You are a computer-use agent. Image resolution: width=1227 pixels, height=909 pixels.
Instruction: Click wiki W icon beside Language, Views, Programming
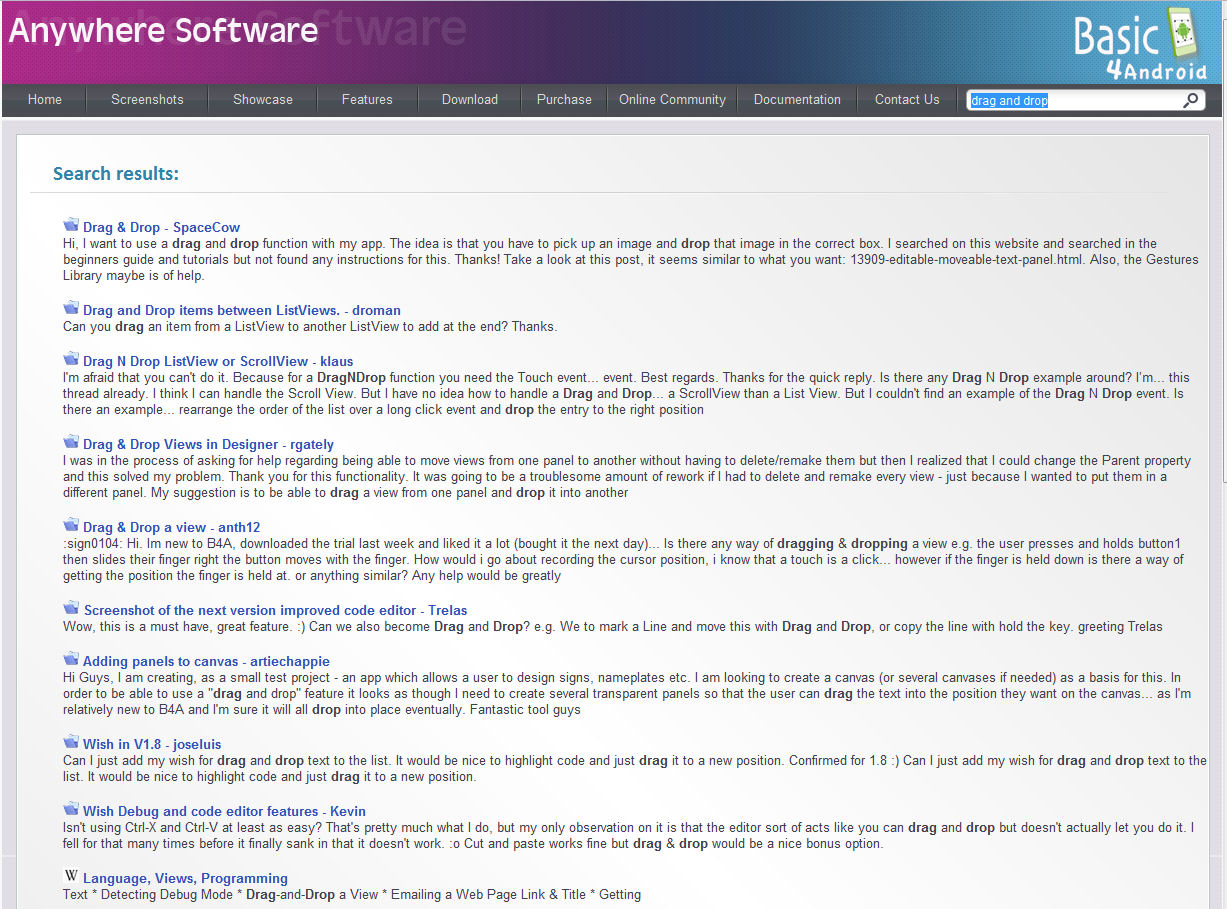(71, 876)
